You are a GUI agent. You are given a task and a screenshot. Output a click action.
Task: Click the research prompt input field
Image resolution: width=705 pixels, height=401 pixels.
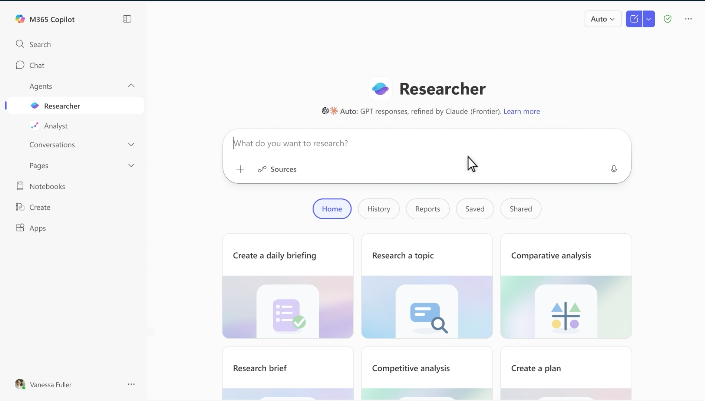click(x=420, y=143)
